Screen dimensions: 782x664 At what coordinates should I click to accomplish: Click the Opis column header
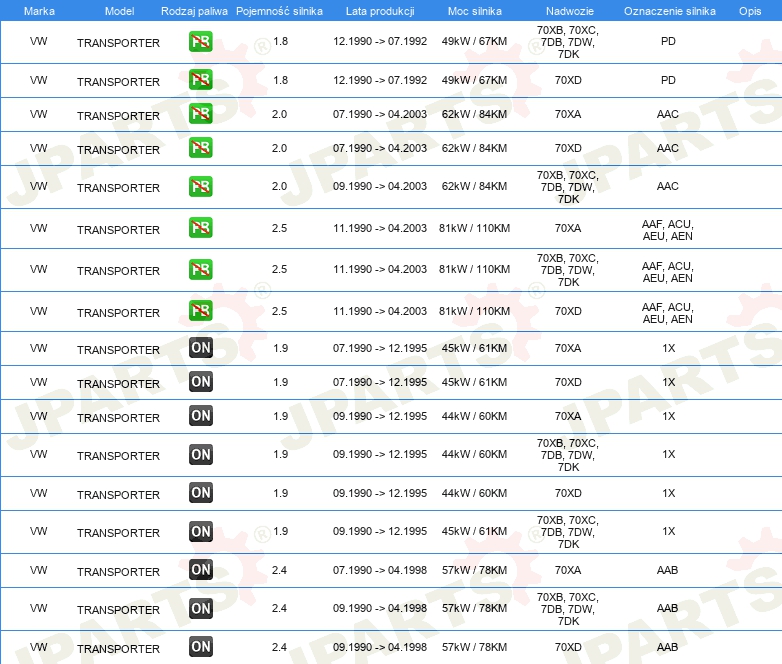click(x=749, y=10)
